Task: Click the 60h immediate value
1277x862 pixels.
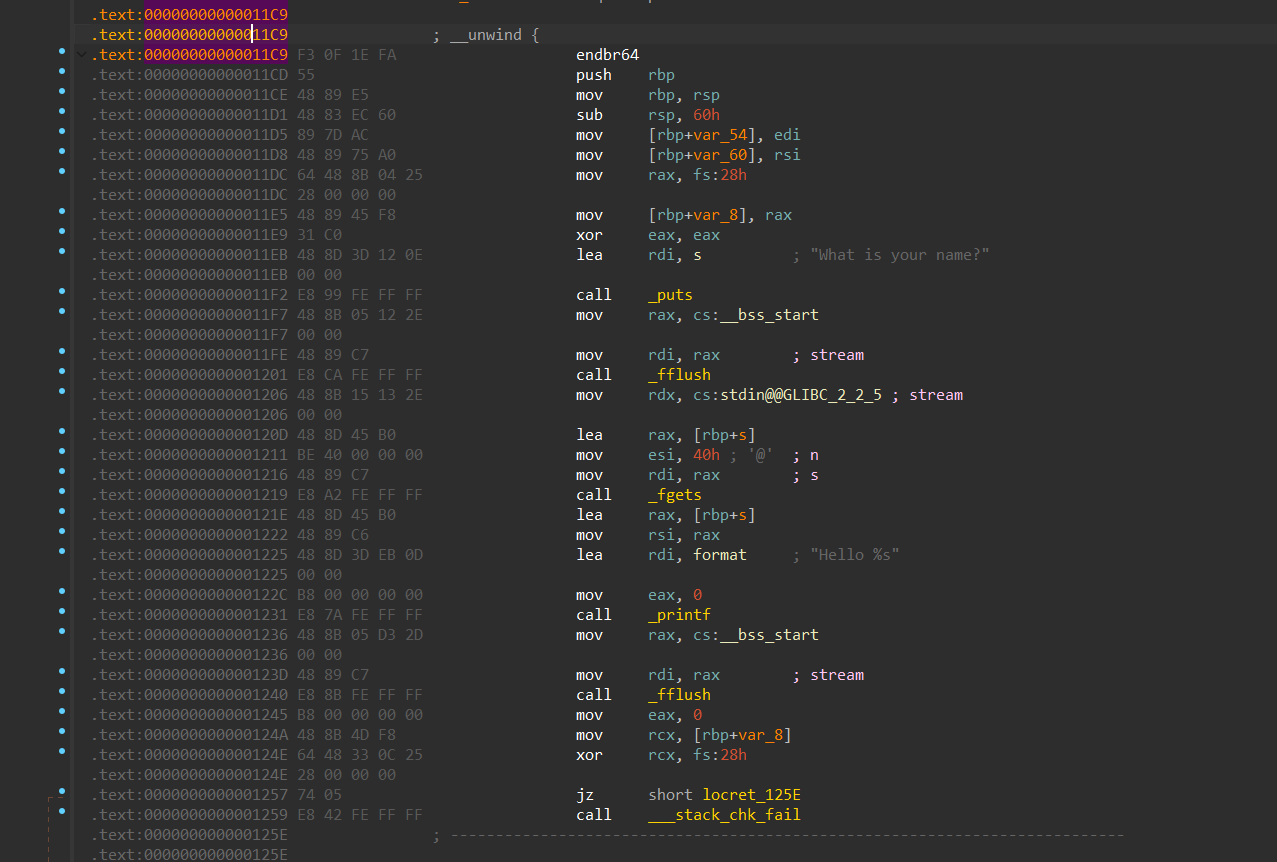Action: coord(706,115)
